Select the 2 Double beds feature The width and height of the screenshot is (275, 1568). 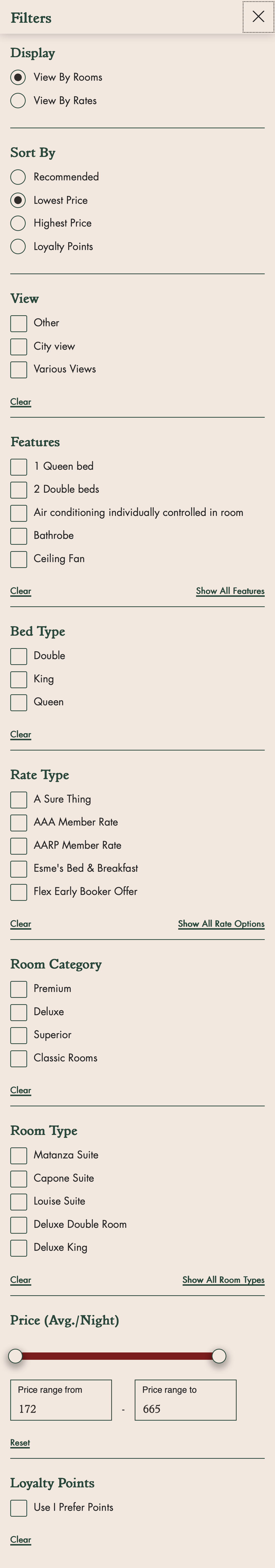pos(18,490)
